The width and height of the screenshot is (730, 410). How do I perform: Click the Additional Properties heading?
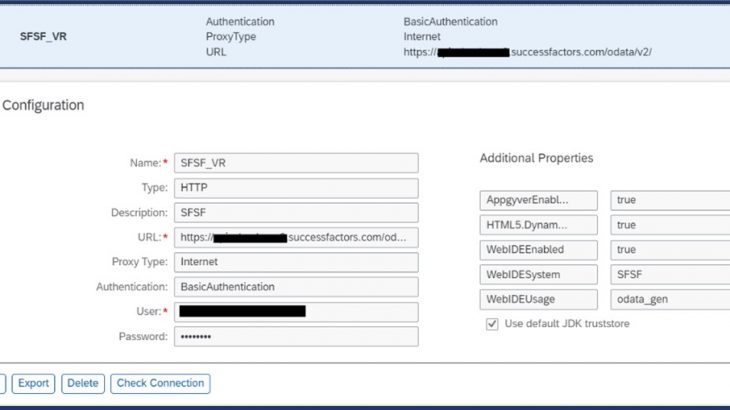click(536, 158)
